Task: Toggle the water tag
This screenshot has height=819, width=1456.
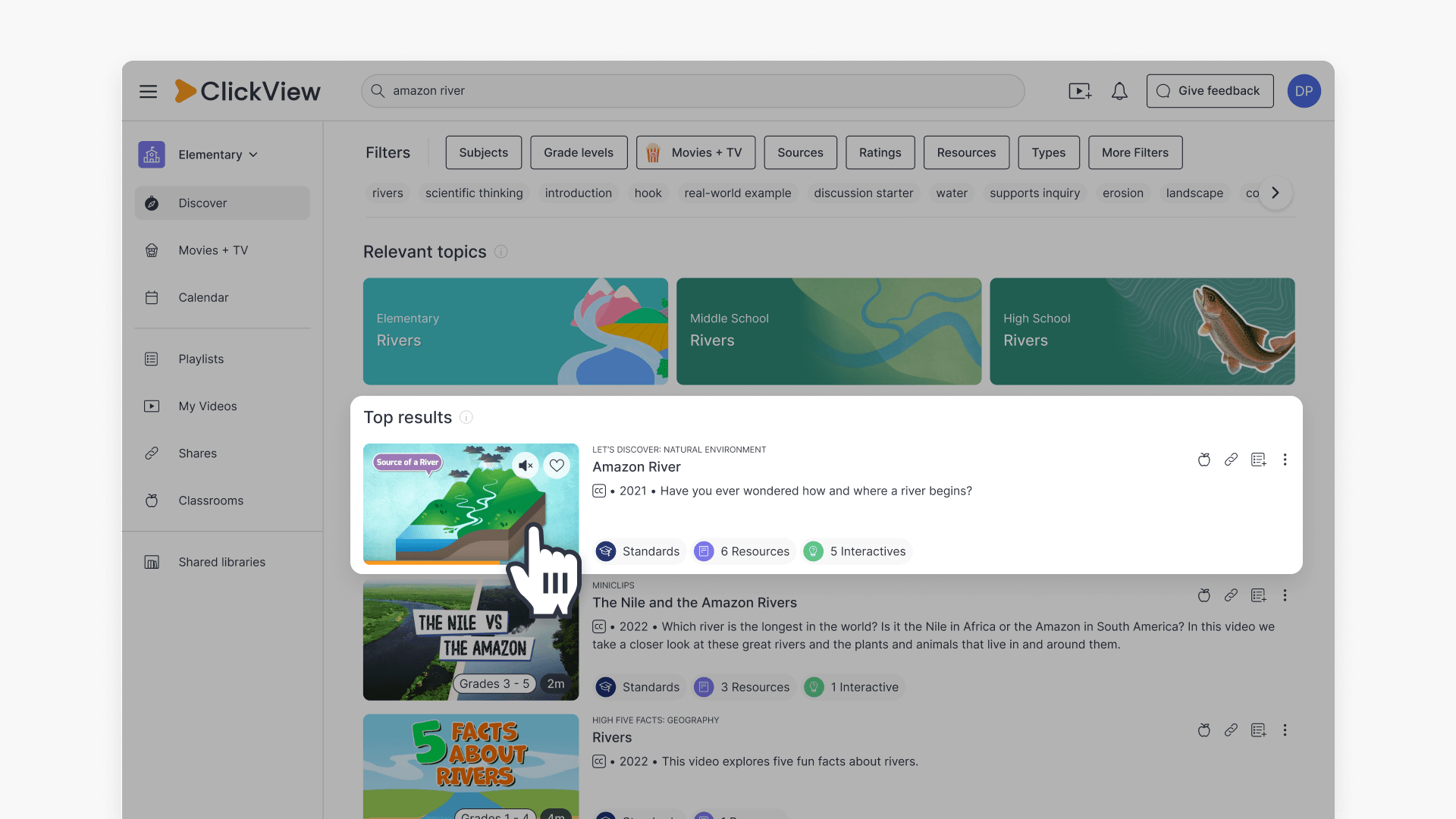Action: 951,193
